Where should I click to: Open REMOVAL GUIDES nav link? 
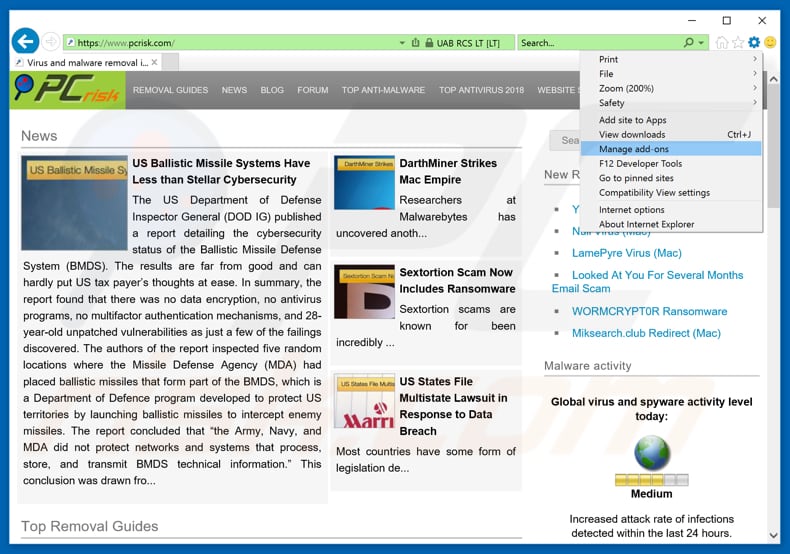coord(170,90)
